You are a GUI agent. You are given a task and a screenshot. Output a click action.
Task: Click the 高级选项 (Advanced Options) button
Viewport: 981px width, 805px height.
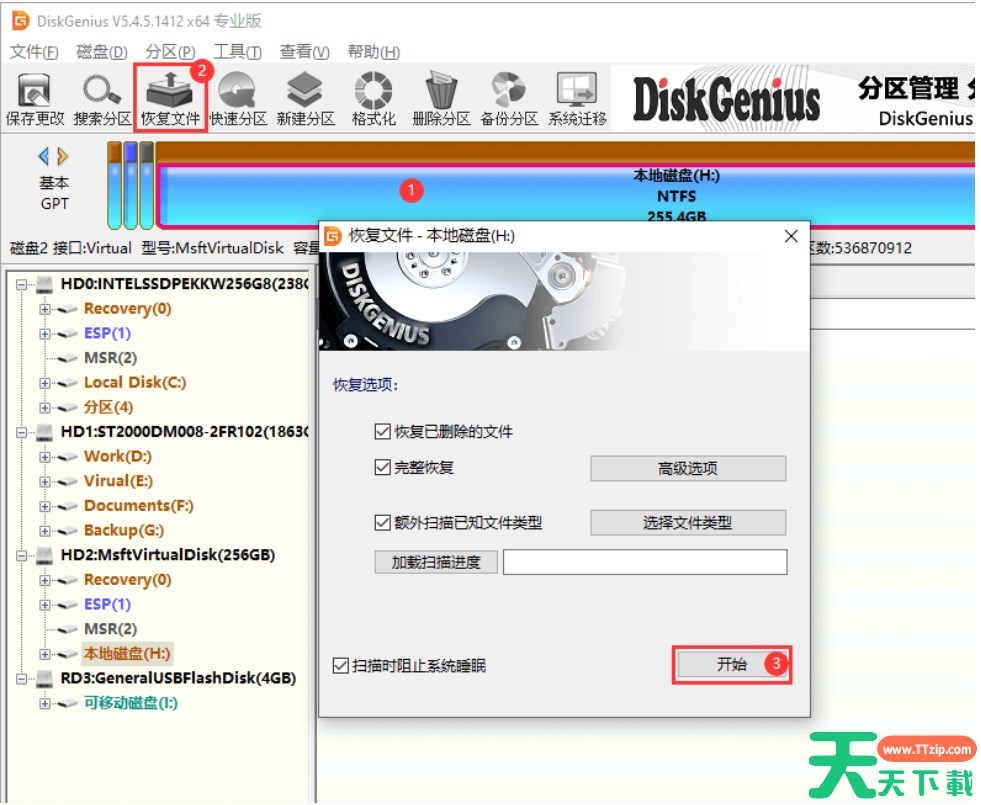click(x=687, y=468)
